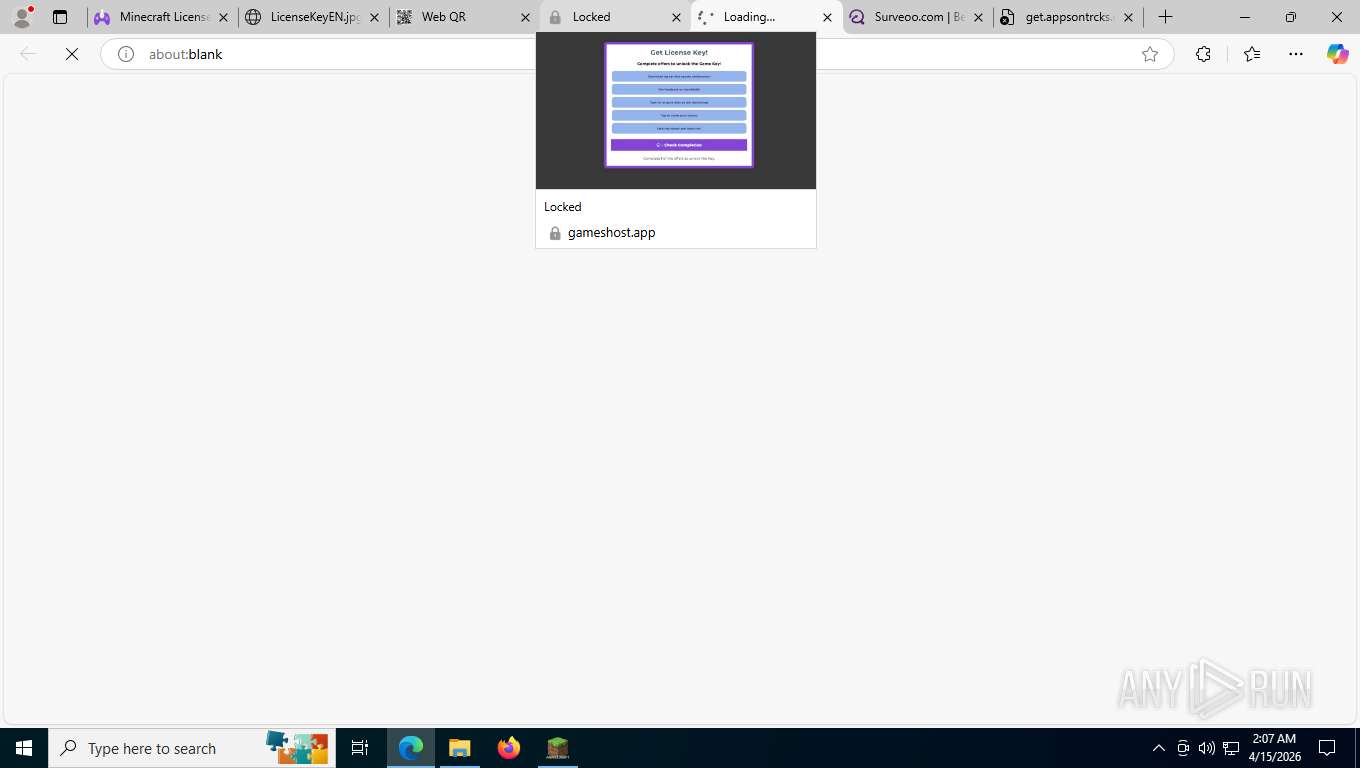Click the gameshost.app text in preview
The image size is (1360, 768).
point(612,232)
